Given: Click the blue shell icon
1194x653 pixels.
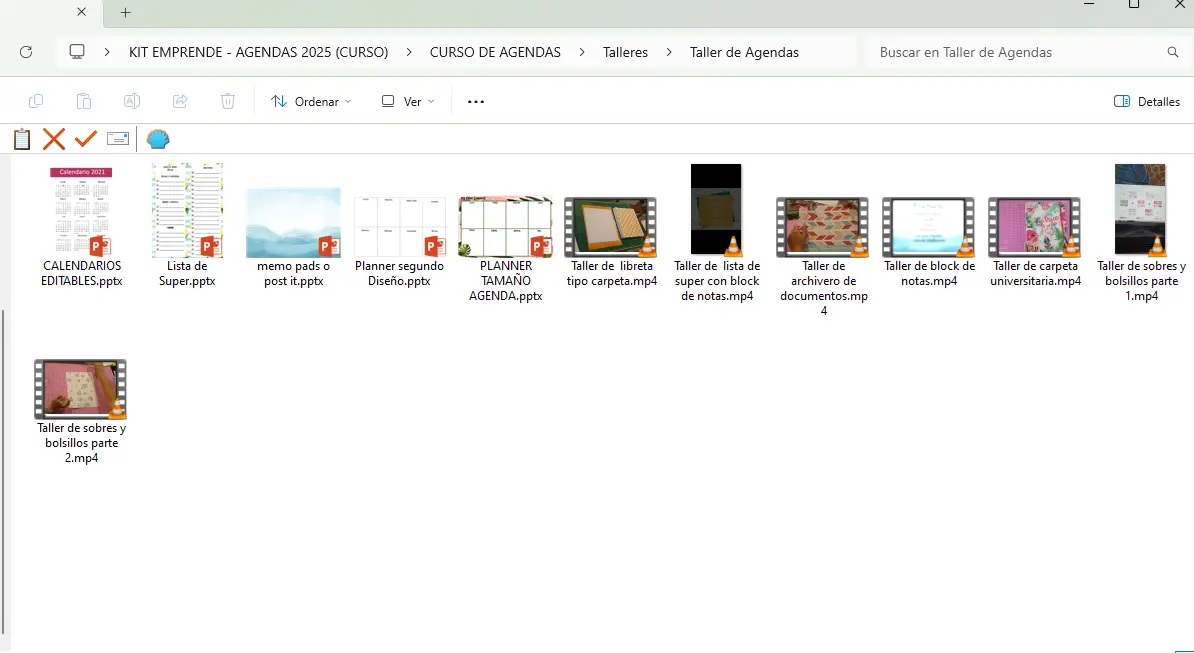Looking at the screenshot, I should coord(158,139).
